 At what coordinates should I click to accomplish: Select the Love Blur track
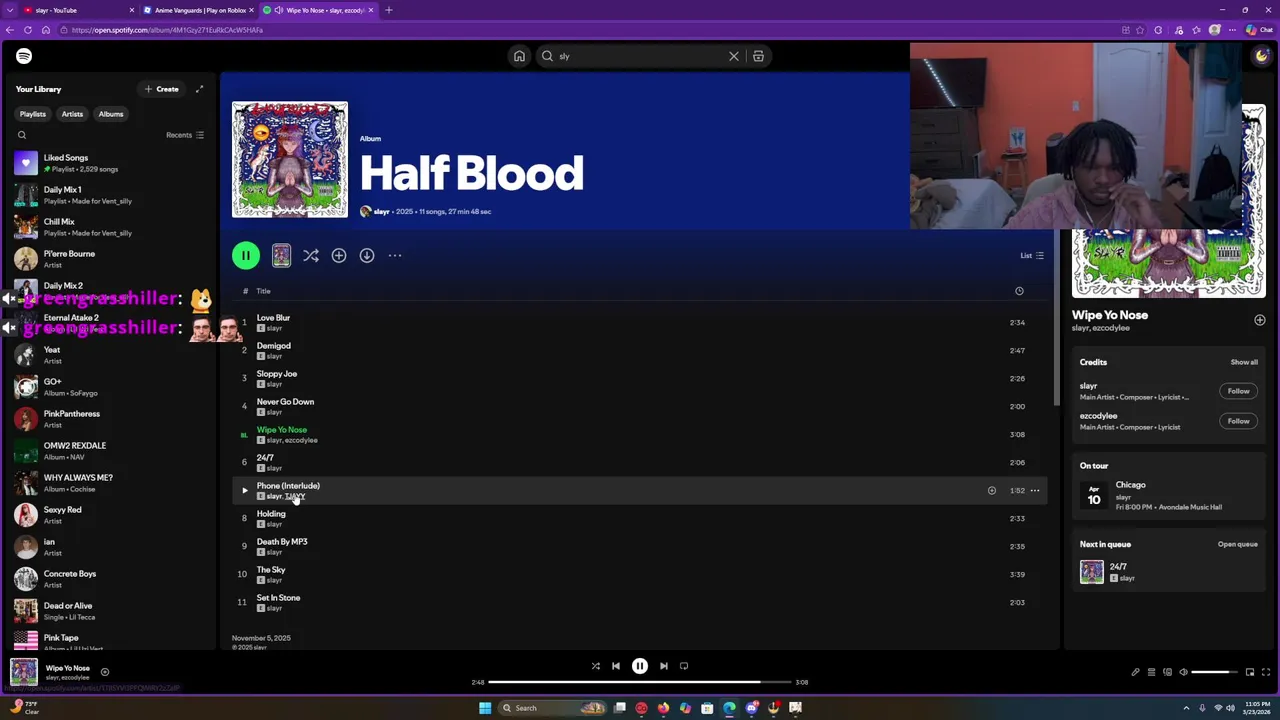pos(640,323)
